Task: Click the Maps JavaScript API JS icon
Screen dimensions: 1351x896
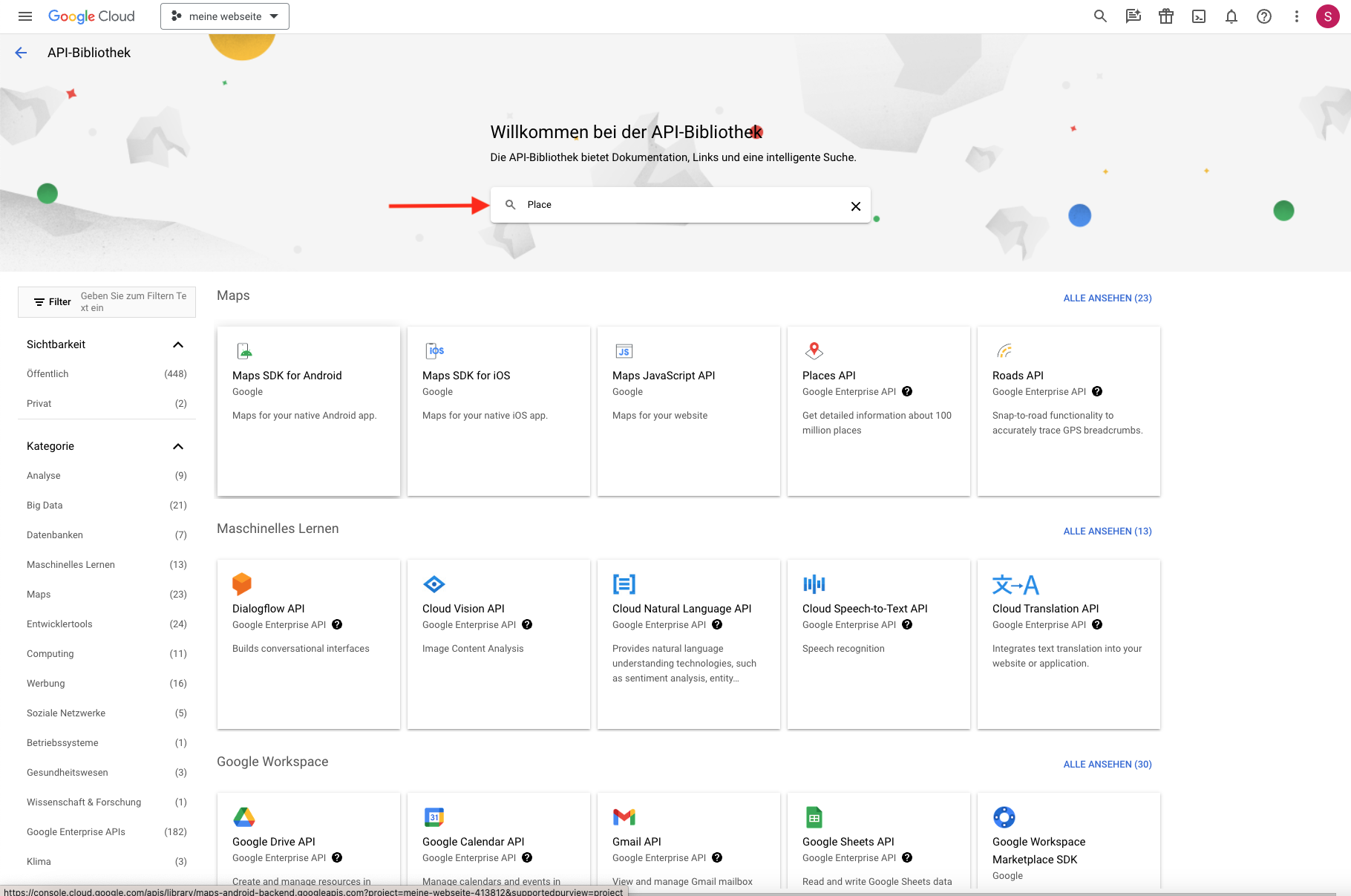Action: click(624, 351)
